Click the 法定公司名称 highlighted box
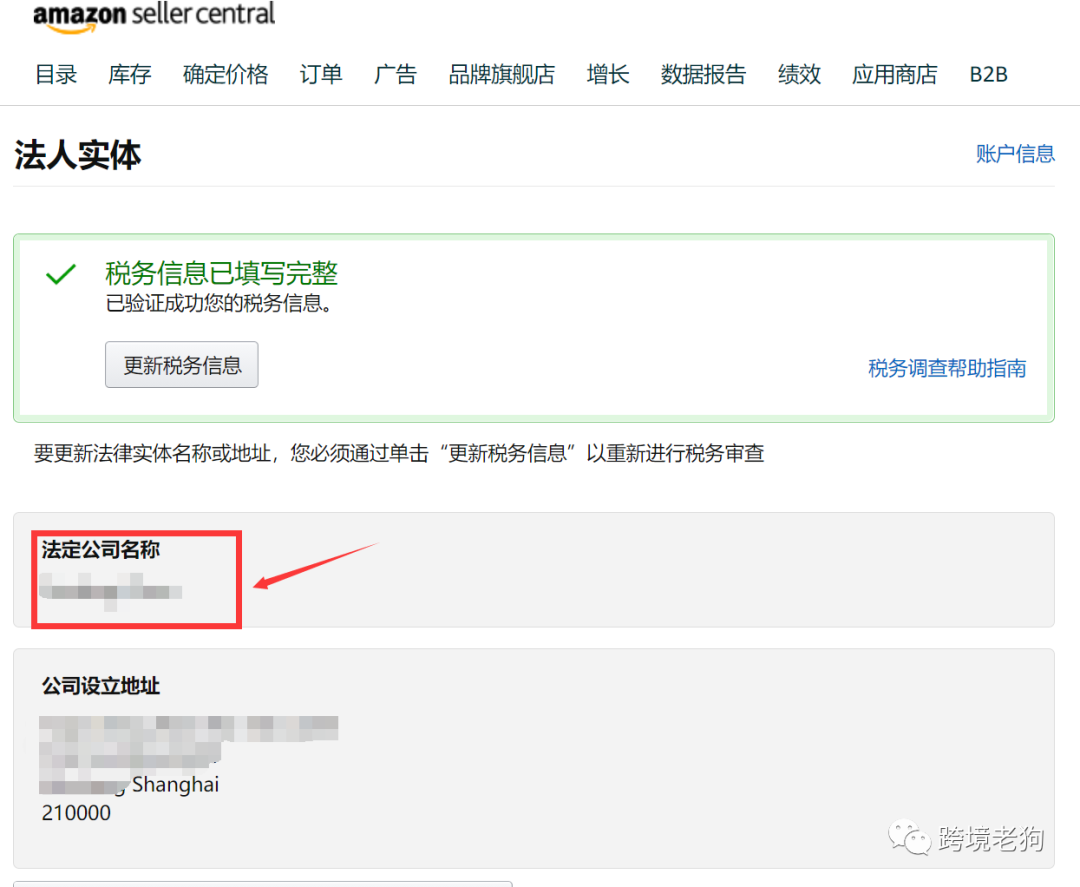 tap(136, 578)
